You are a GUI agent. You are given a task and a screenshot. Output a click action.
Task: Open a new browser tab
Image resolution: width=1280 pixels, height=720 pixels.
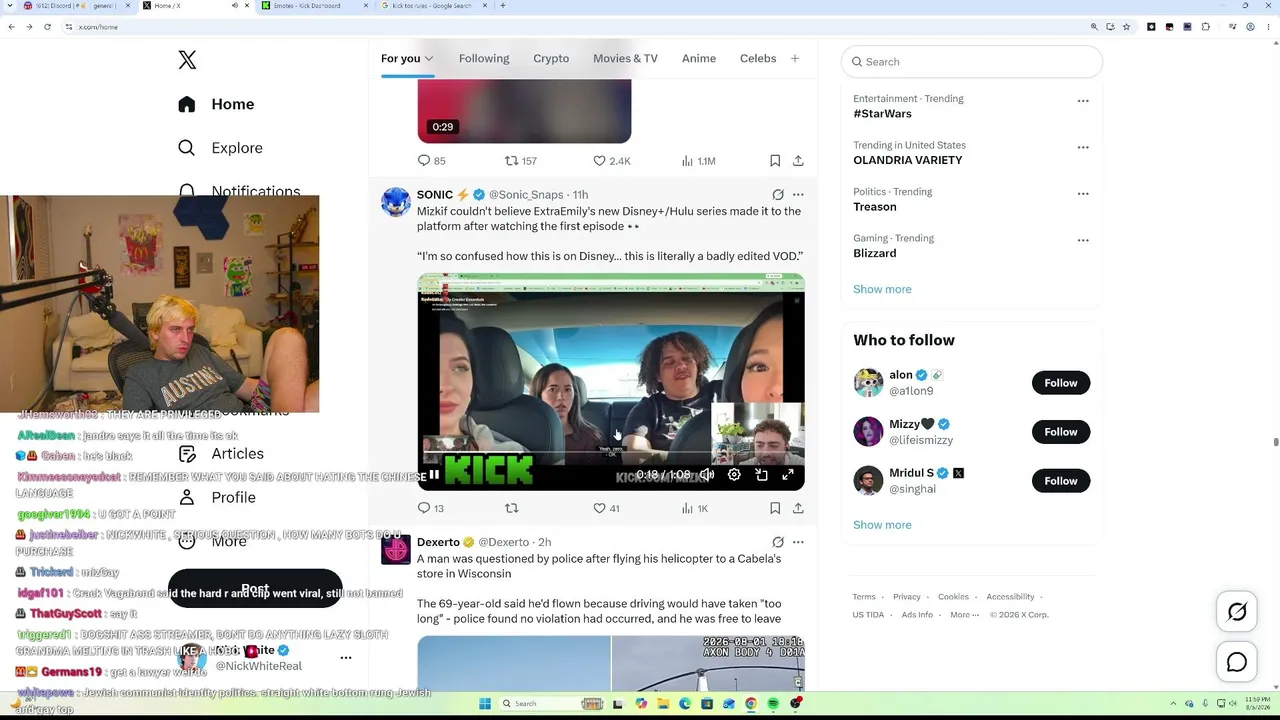[x=502, y=6]
